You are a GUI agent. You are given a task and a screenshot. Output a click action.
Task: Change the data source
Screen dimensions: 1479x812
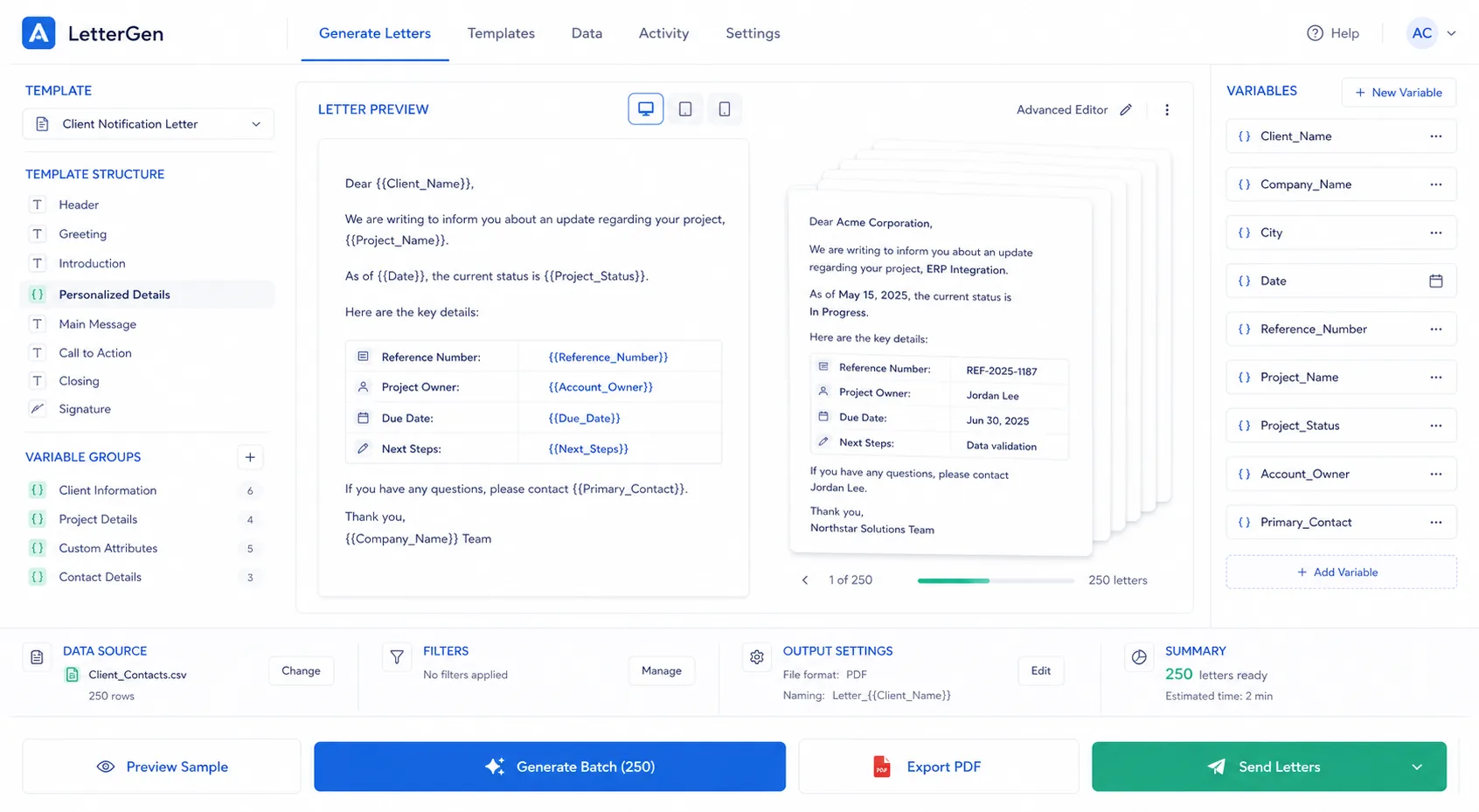(301, 671)
